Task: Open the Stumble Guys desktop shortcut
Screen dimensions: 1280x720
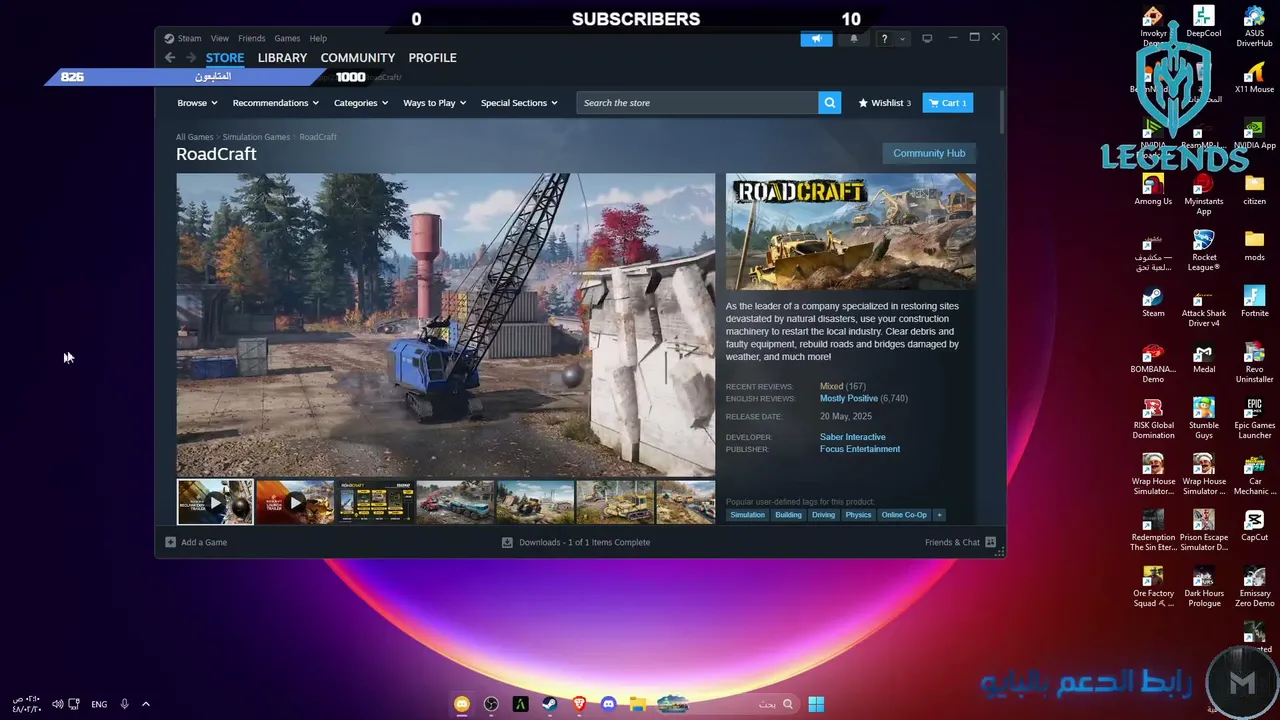Action: pos(1204,419)
